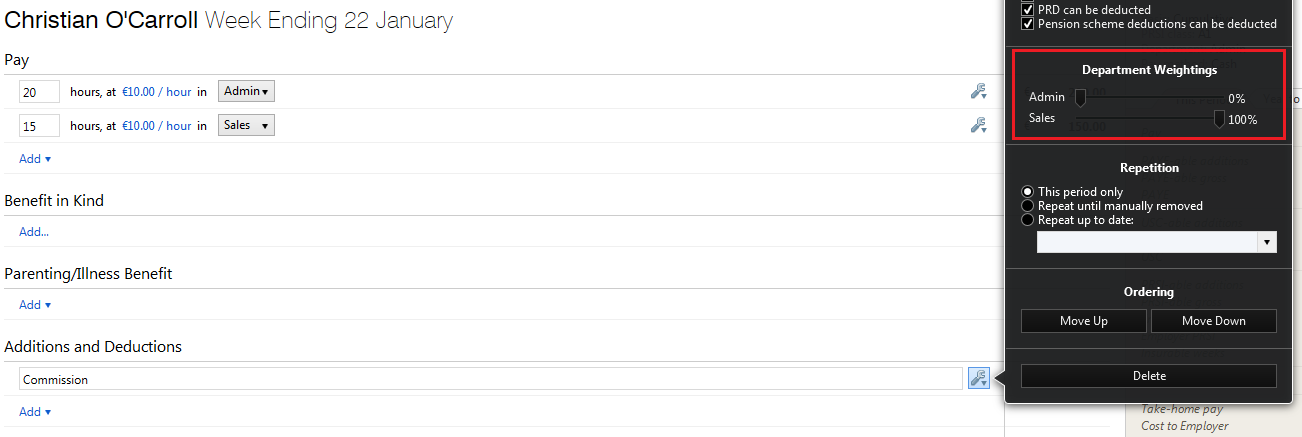
Task: Open wrench settings for Admin pay row
Action: point(978,92)
